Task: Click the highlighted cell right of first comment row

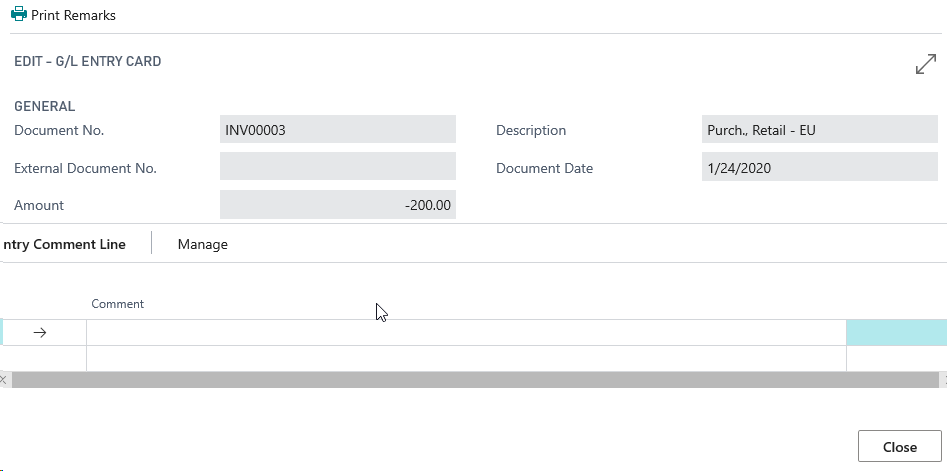Action: click(896, 333)
